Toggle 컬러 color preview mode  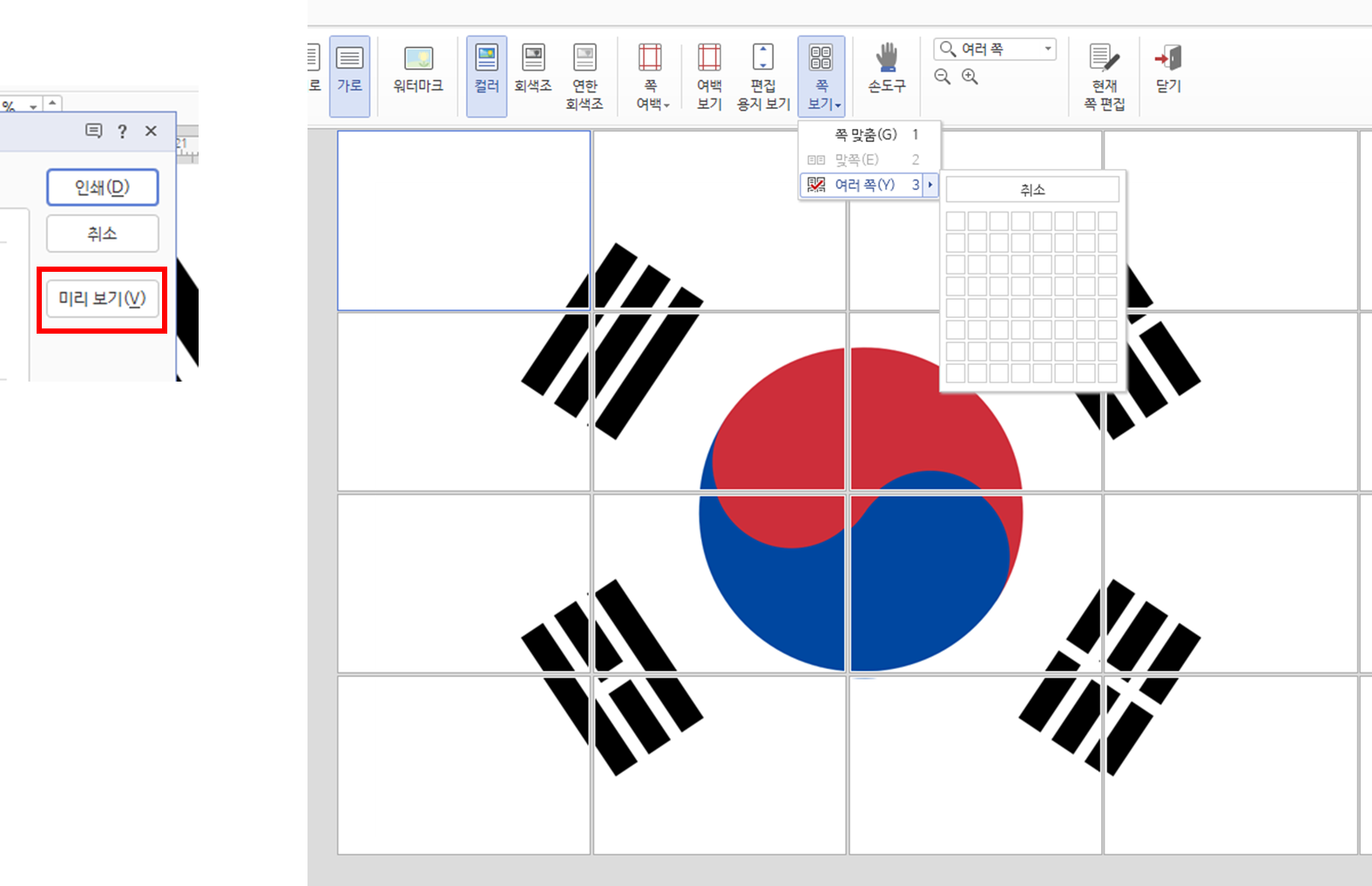click(486, 76)
